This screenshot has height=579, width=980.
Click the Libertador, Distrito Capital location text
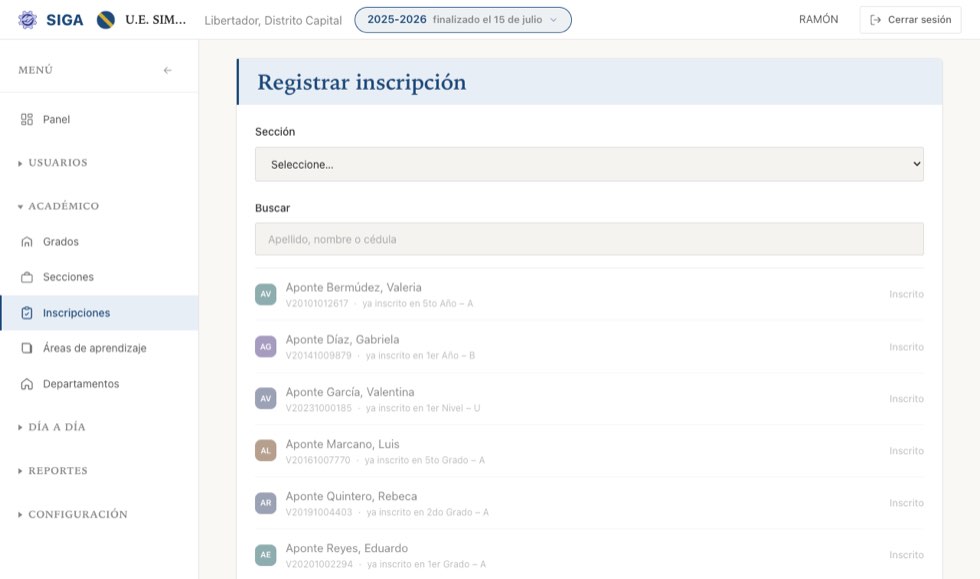273,21
